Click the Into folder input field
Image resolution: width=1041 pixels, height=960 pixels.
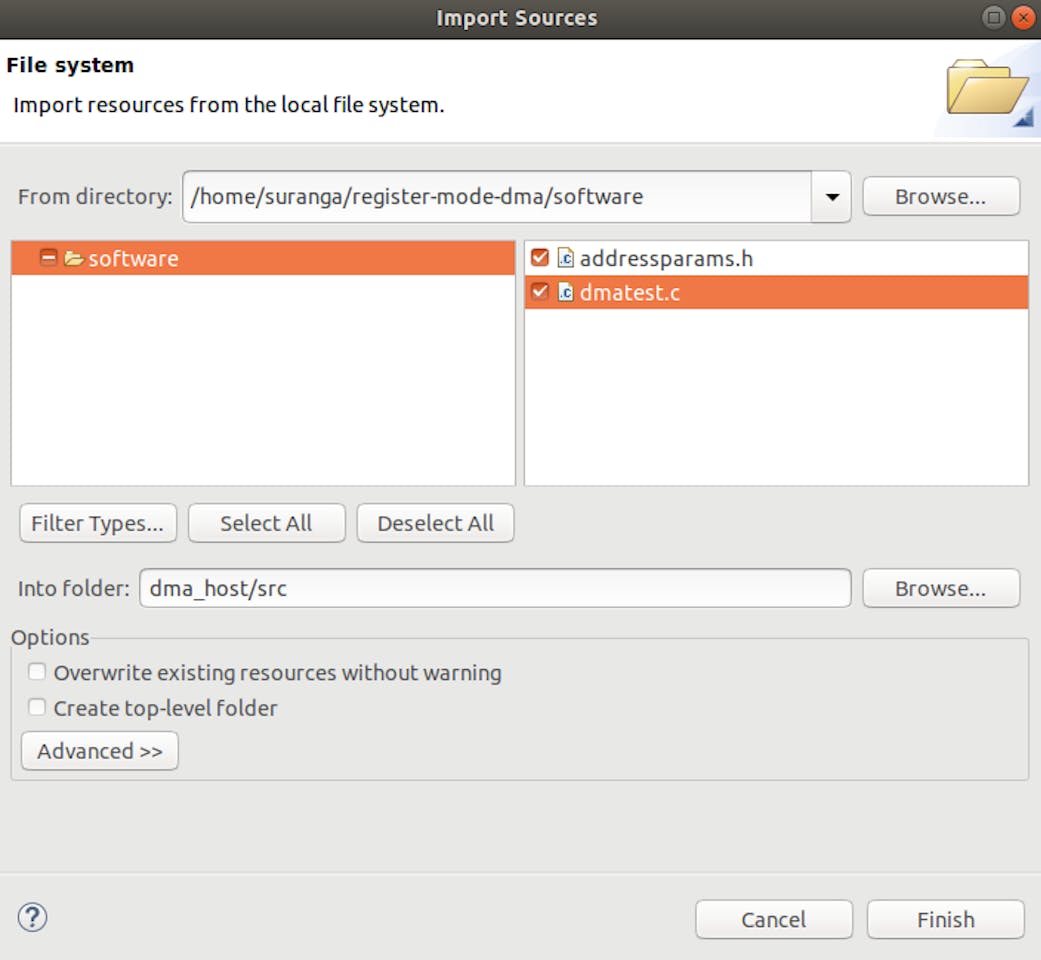[x=494, y=588]
